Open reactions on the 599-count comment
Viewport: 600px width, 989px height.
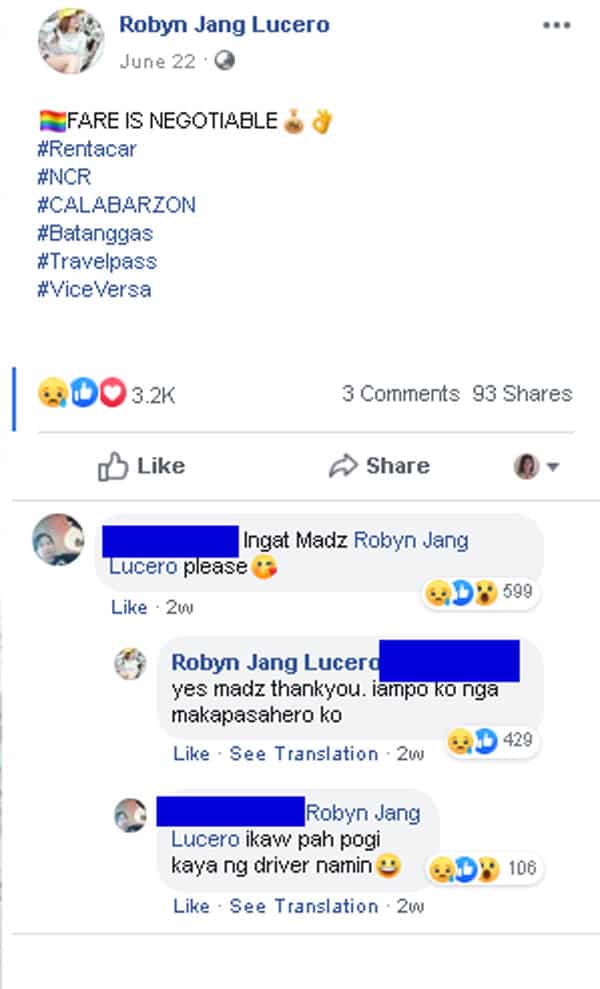coord(479,592)
